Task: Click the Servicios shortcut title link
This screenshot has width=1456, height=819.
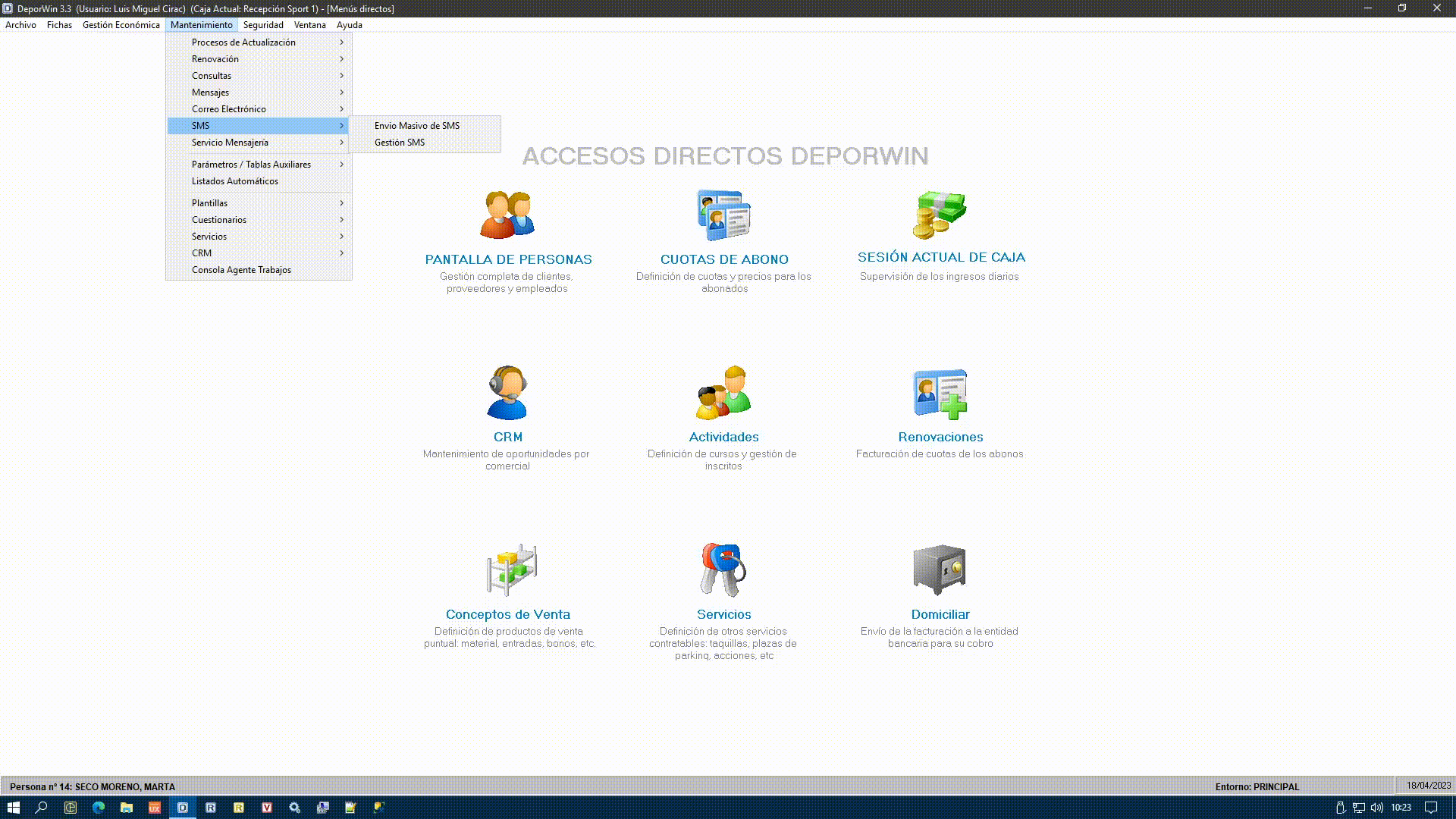Action: [724, 614]
